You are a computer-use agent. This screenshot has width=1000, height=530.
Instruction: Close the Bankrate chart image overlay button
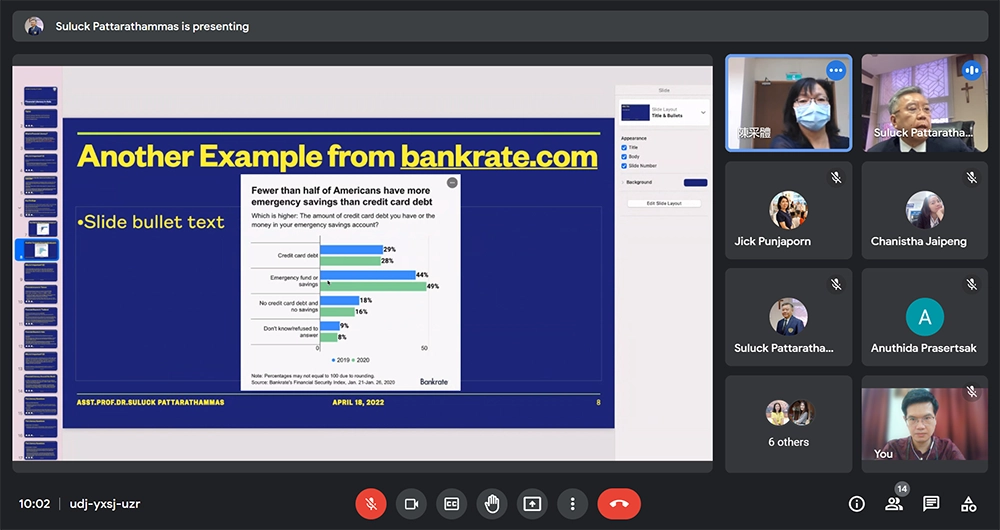[452, 182]
